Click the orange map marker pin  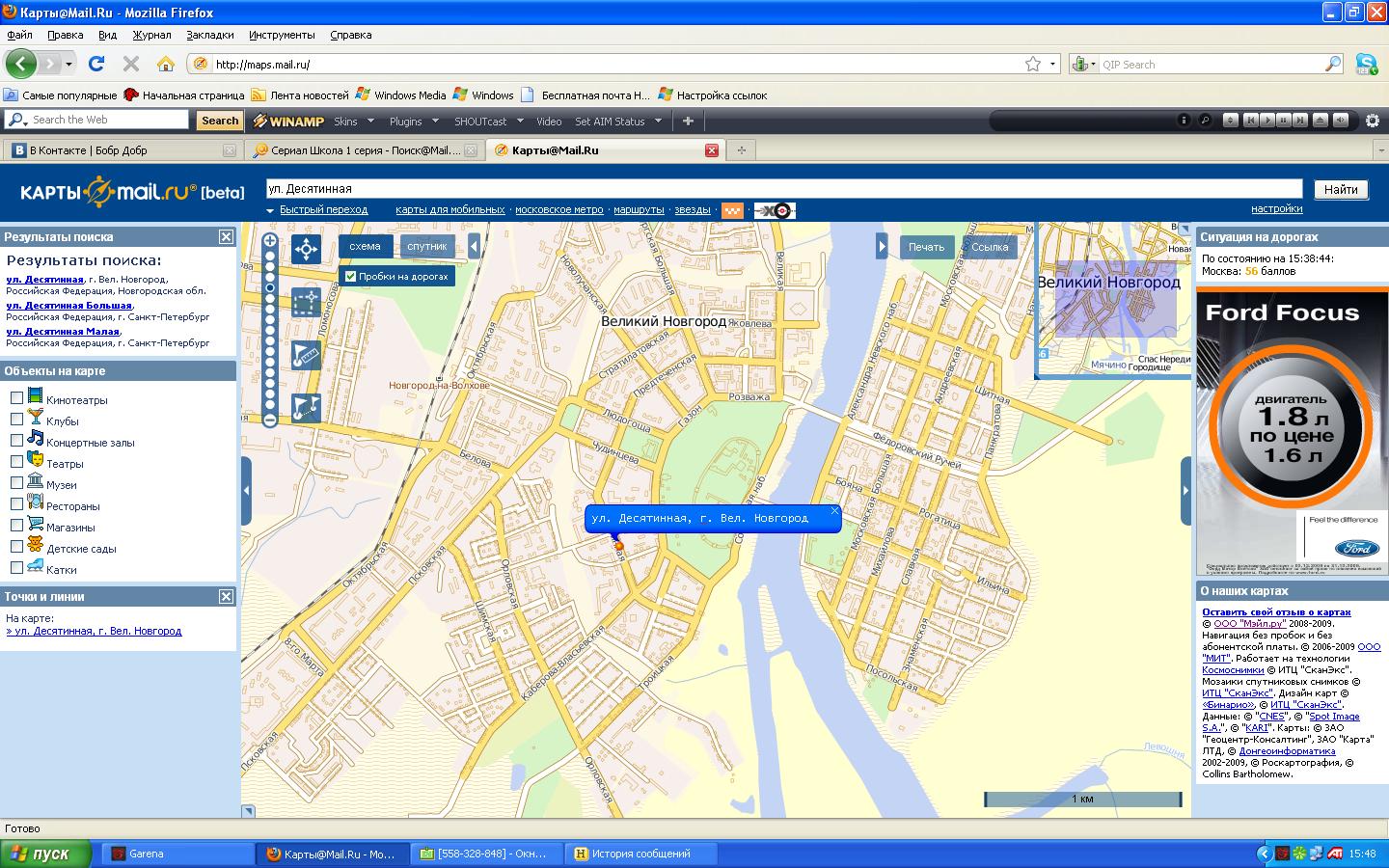point(618,545)
